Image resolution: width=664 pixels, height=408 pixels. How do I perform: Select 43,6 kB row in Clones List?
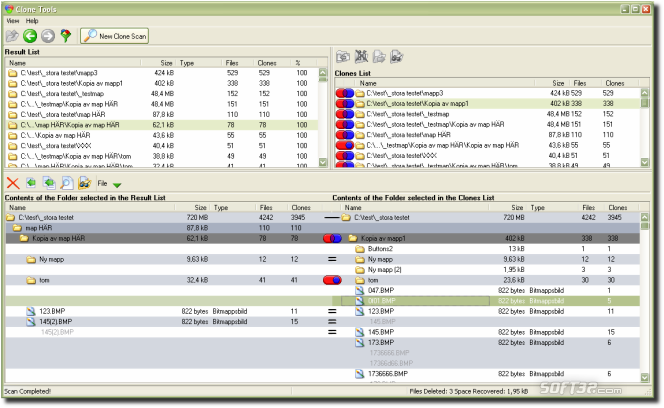(488, 145)
